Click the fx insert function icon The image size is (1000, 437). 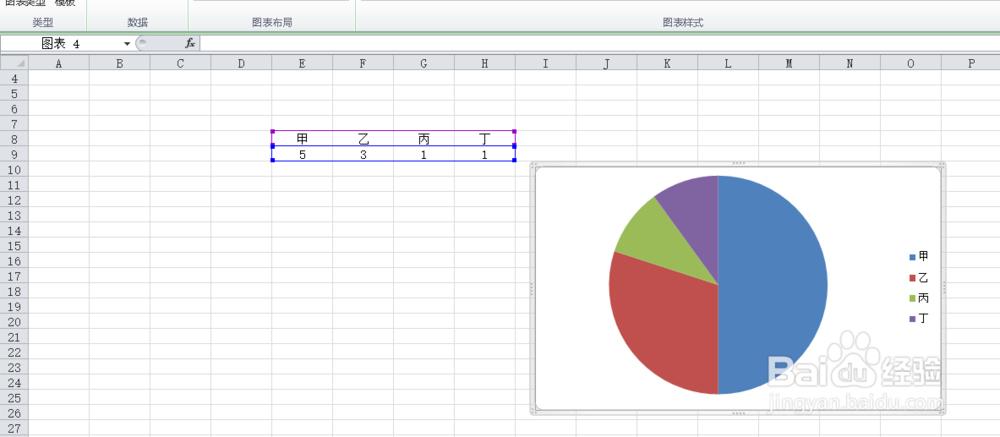[x=189, y=43]
